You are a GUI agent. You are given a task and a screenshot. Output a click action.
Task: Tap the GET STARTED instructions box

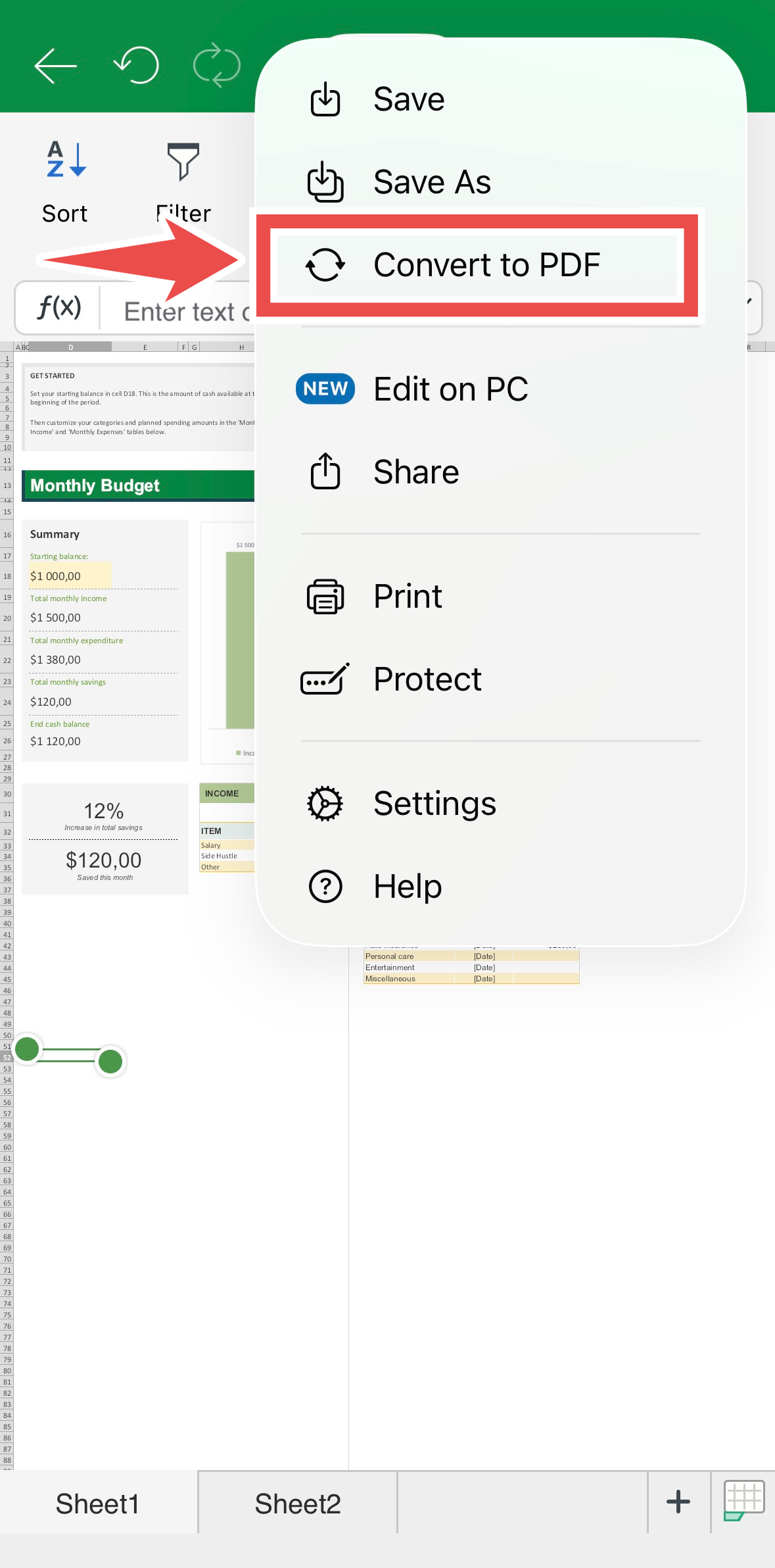(x=138, y=406)
